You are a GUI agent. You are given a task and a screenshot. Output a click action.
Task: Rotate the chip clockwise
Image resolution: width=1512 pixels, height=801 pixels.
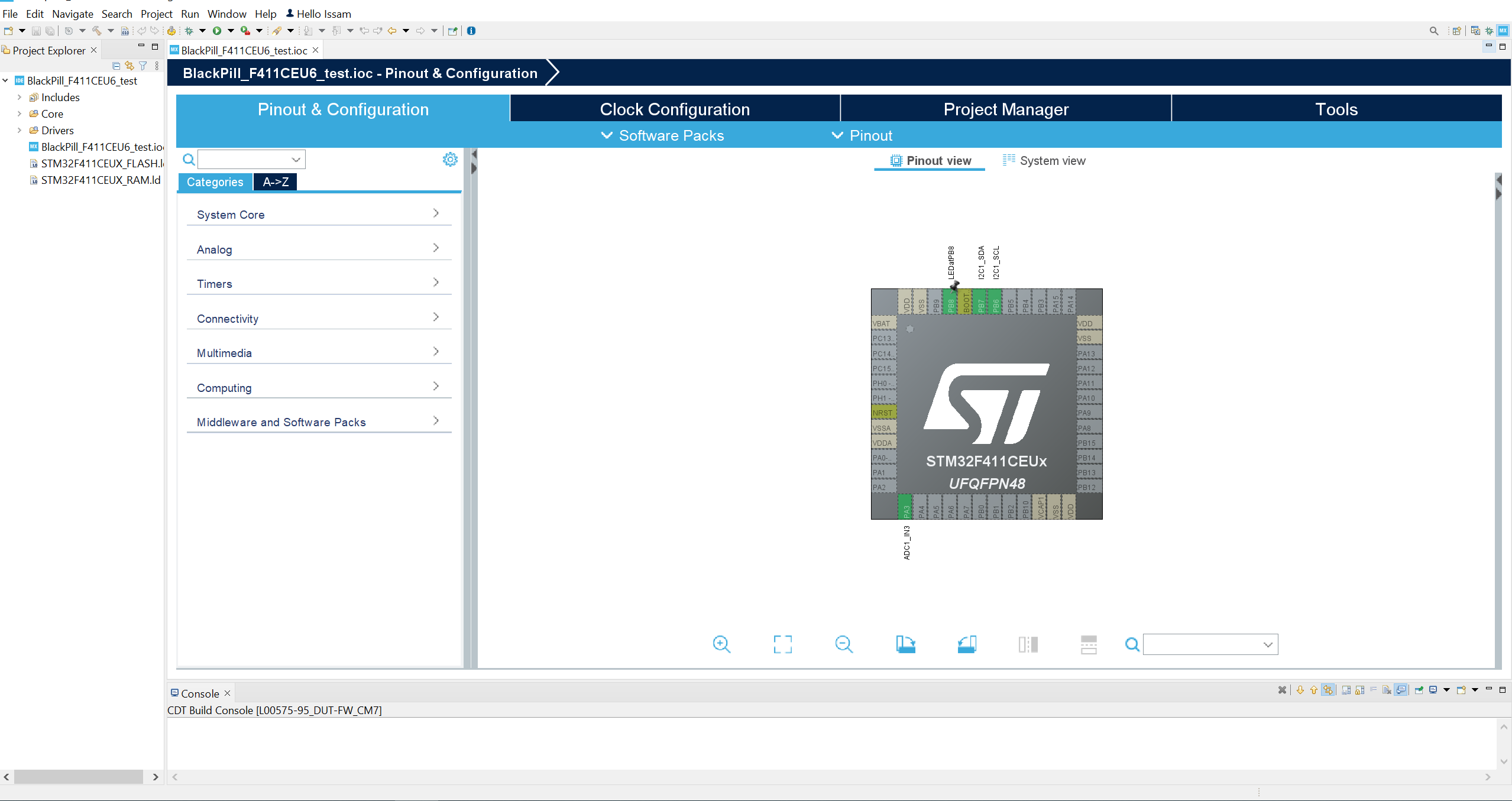(905, 644)
